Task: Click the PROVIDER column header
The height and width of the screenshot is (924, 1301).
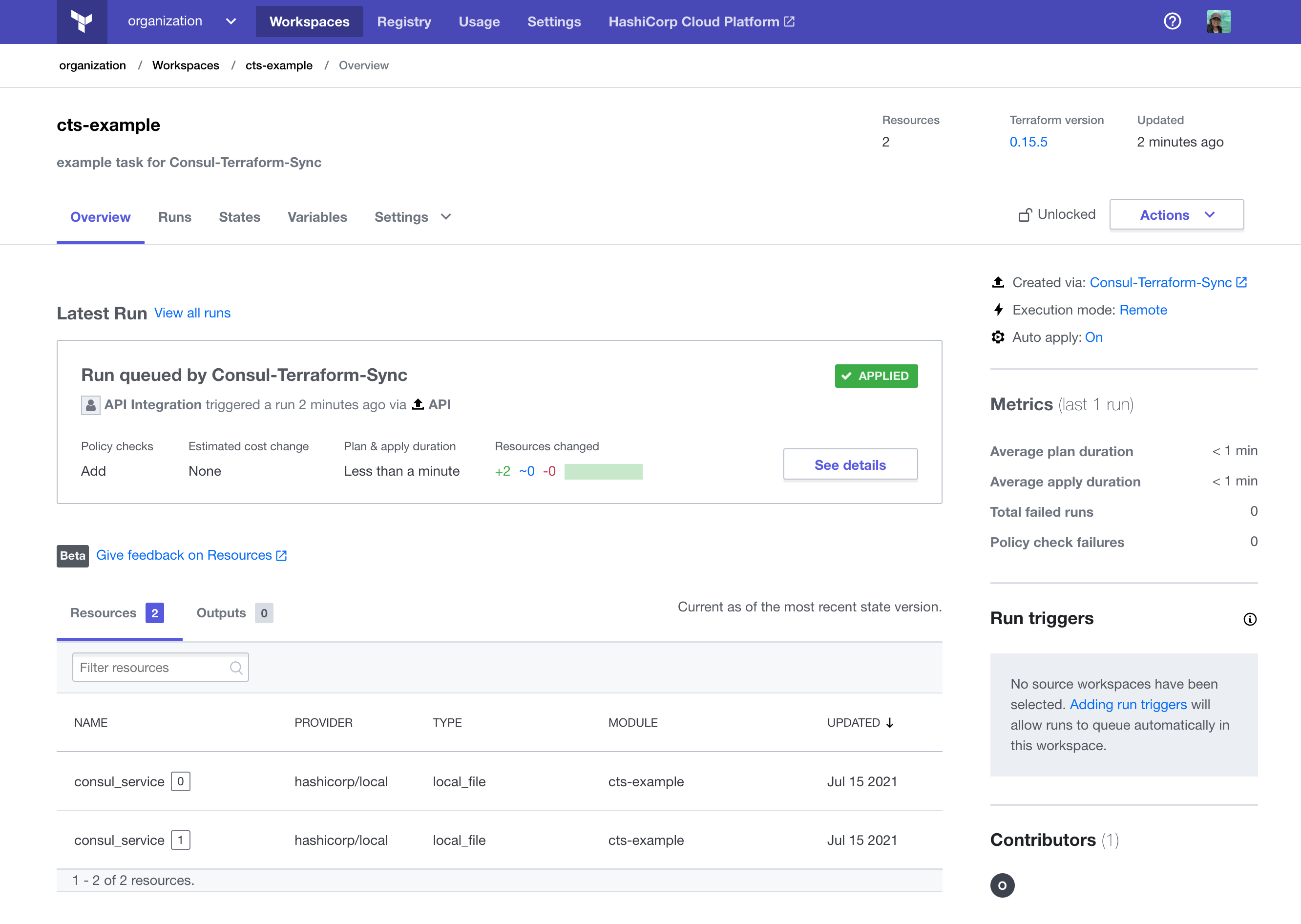Action: (324, 723)
